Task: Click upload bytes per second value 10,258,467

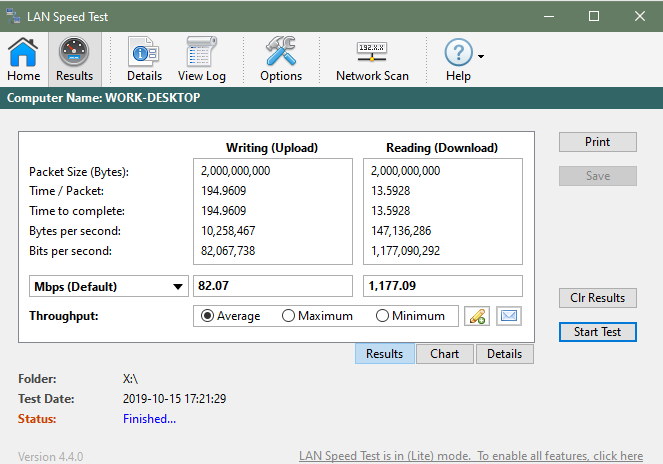Action: 228,231
